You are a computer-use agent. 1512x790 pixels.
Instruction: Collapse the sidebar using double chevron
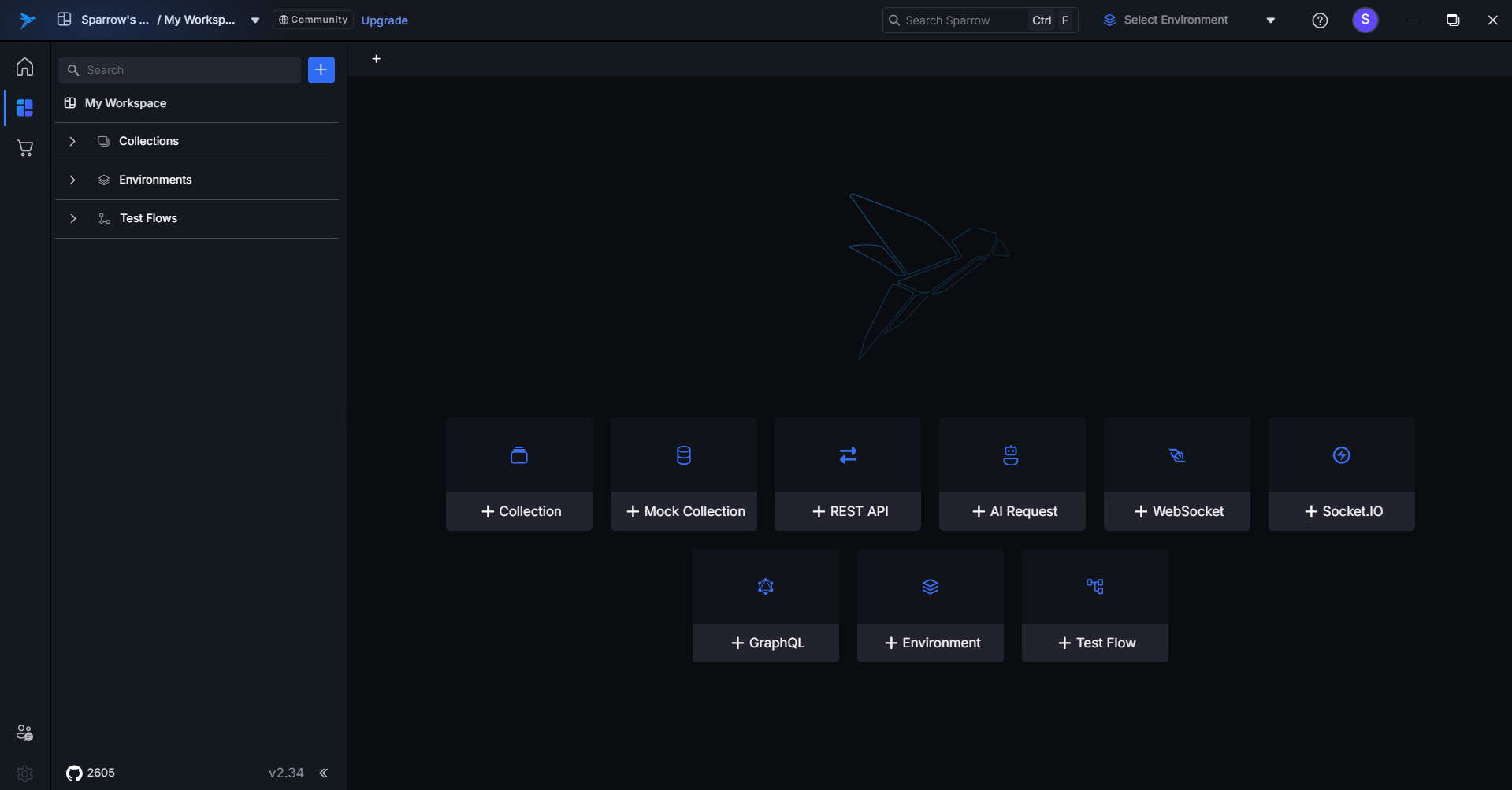[323, 773]
